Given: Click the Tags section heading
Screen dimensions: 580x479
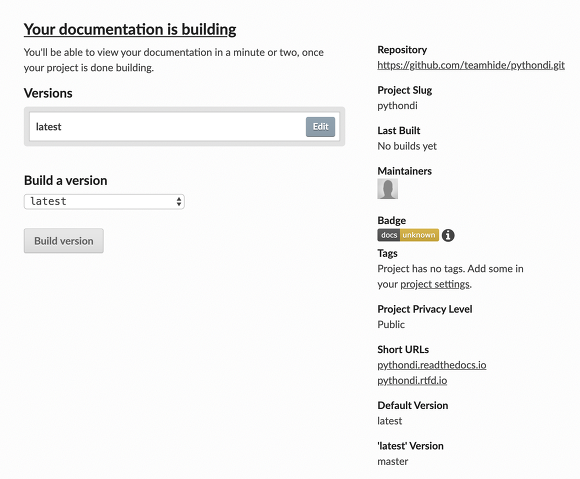Looking at the screenshot, I should tap(387, 253).
